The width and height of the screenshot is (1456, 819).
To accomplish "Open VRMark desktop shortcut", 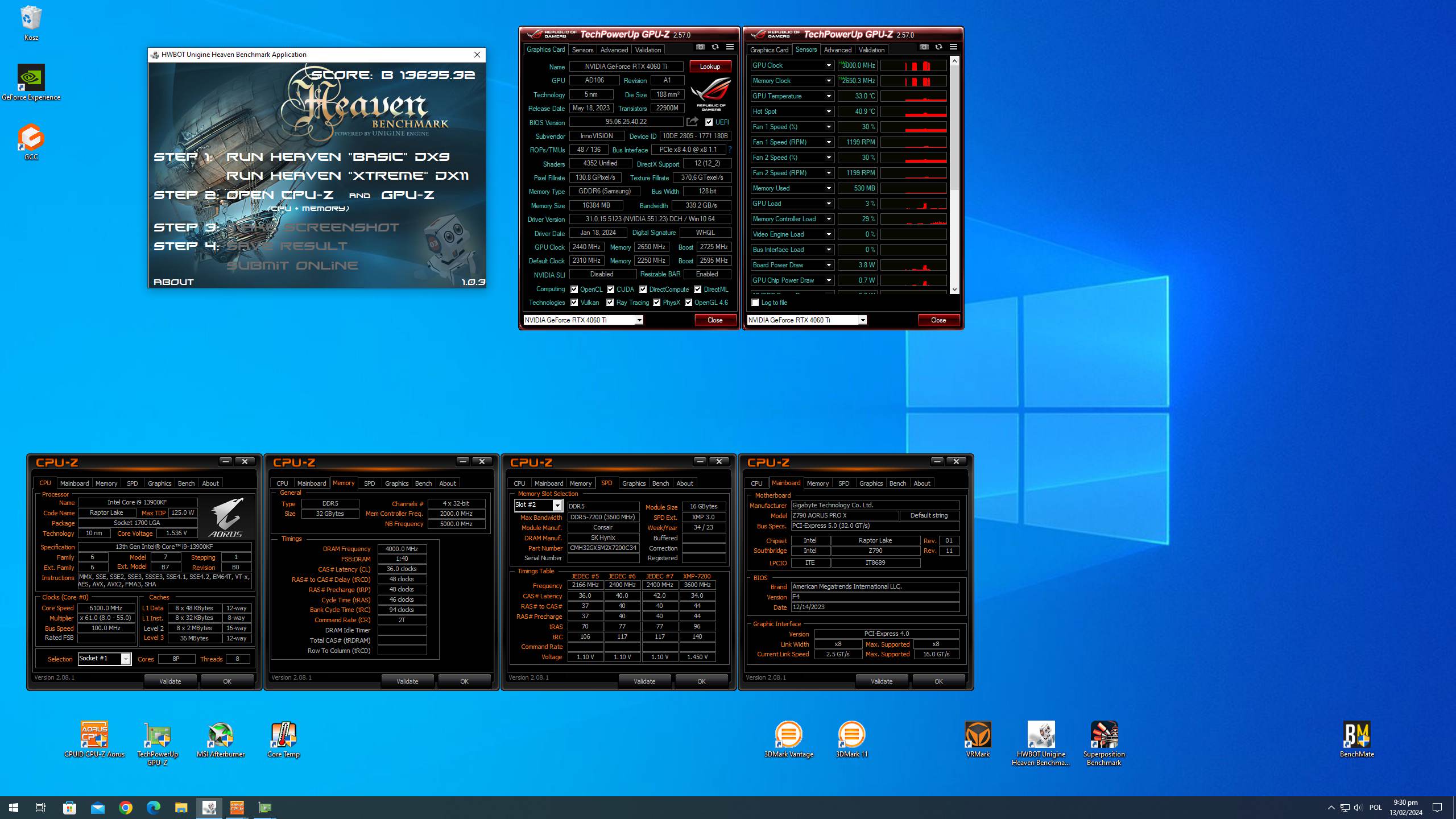I will [978, 739].
